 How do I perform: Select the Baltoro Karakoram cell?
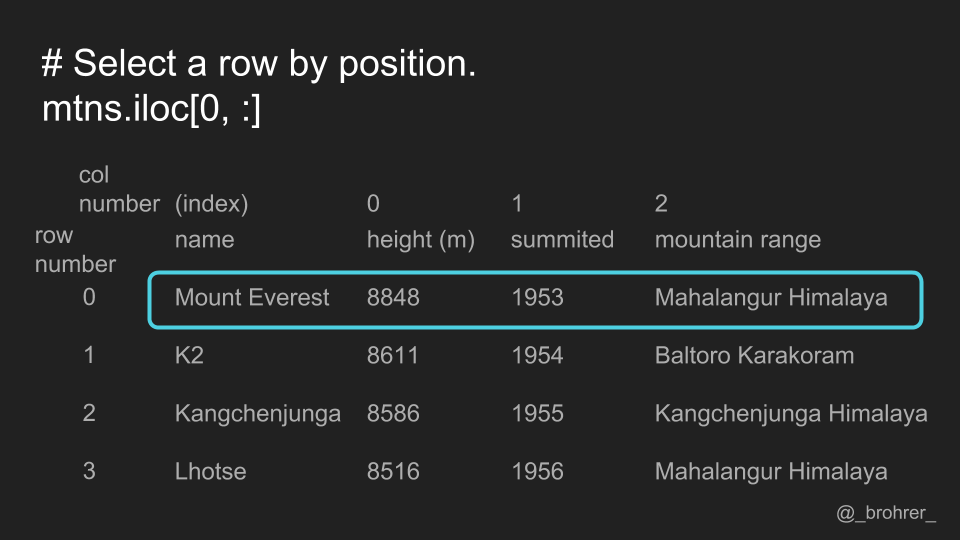pos(754,356)
